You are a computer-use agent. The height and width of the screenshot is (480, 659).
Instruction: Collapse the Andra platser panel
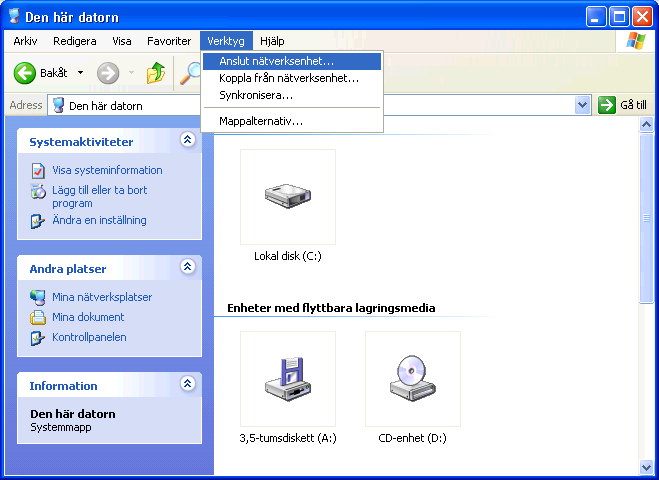tap(187, 268)
